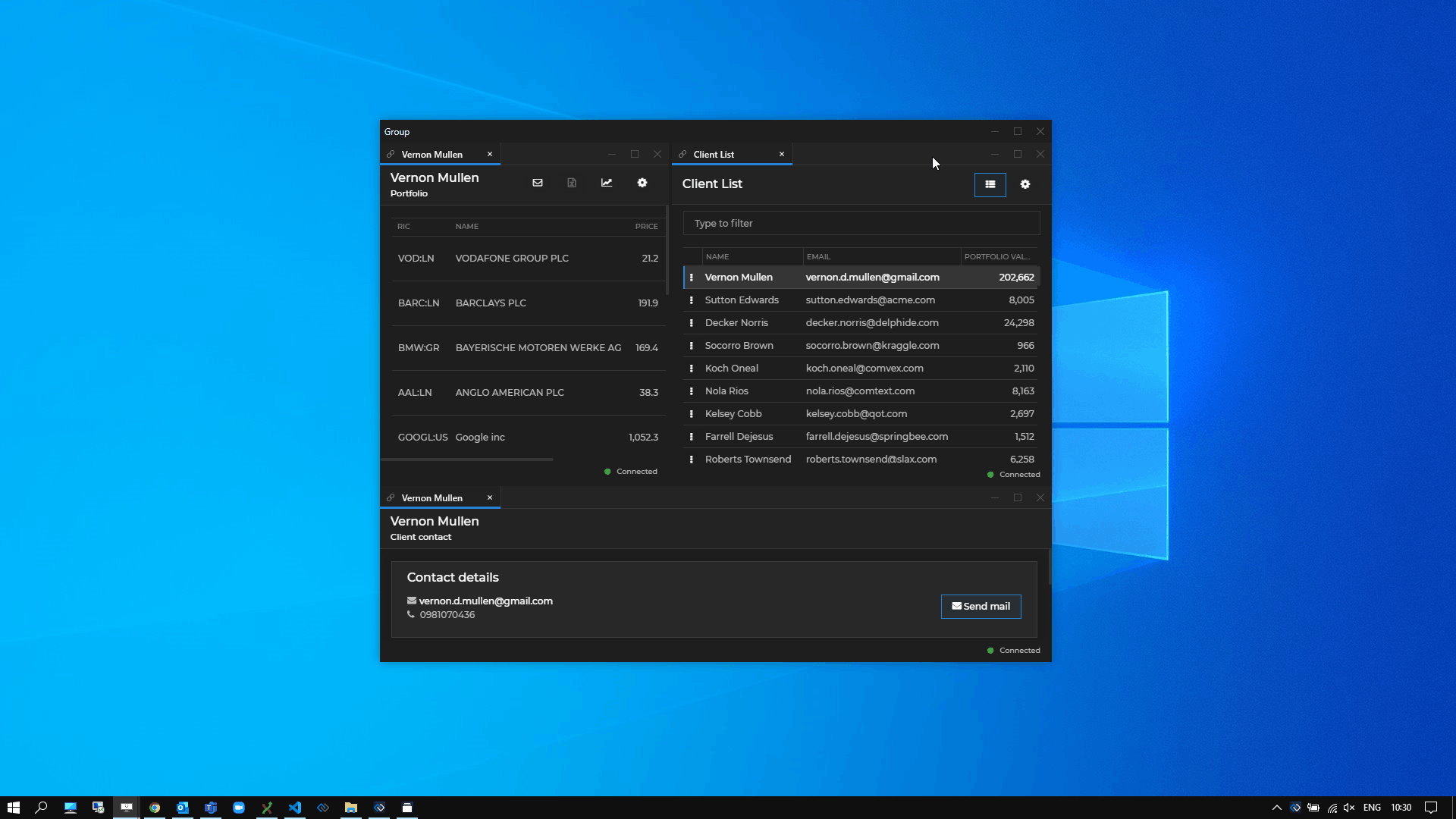This screenshot has height=819, width=1456.
Task: Click the options dots next to Sutton Edwards
Action: (691, 300)
